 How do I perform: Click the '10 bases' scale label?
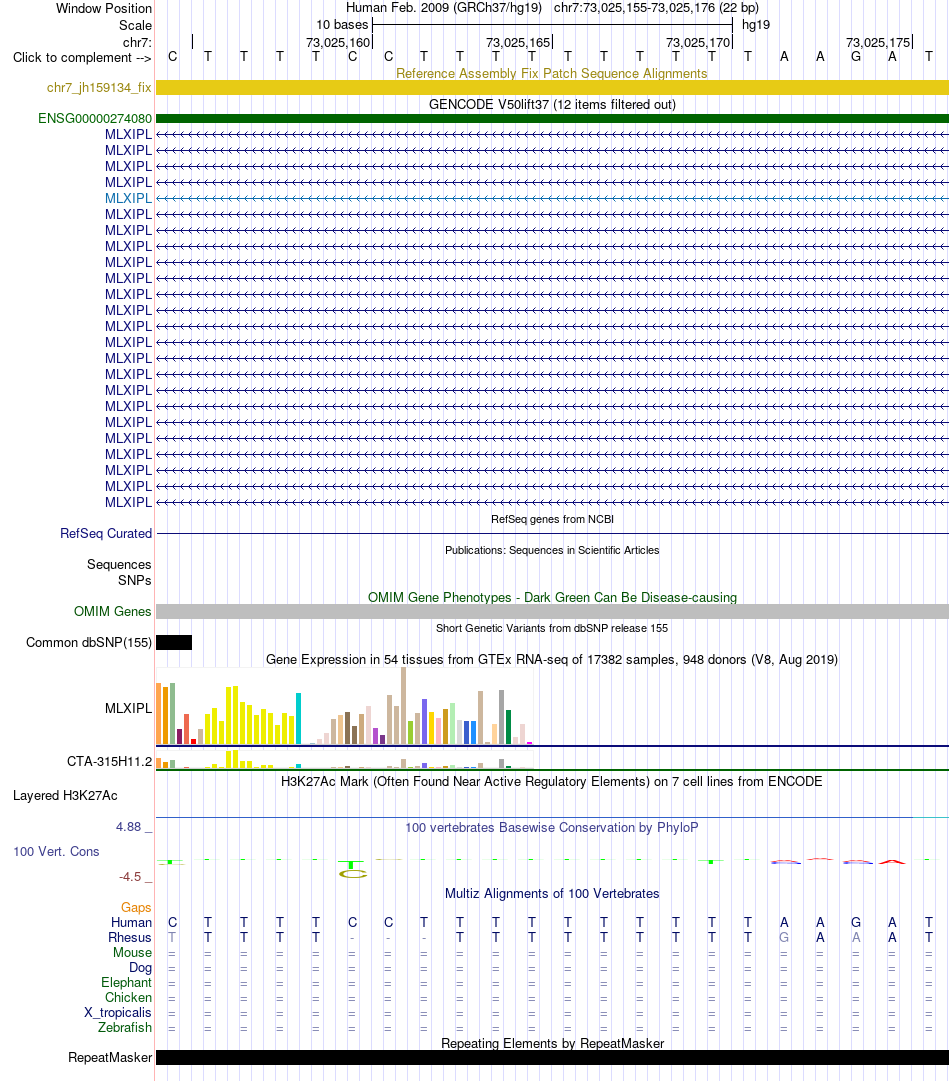(342, 25)
